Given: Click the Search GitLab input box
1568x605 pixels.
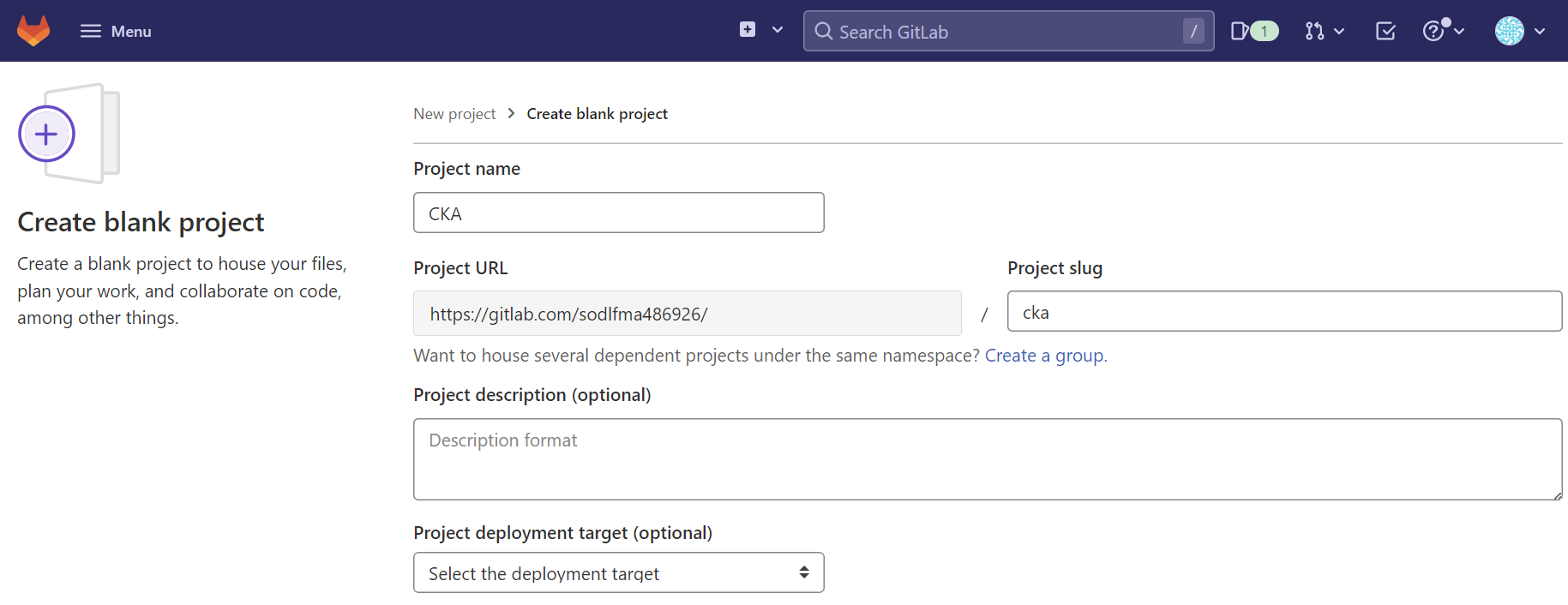Looking at the screenshot, I should 1003,32.
